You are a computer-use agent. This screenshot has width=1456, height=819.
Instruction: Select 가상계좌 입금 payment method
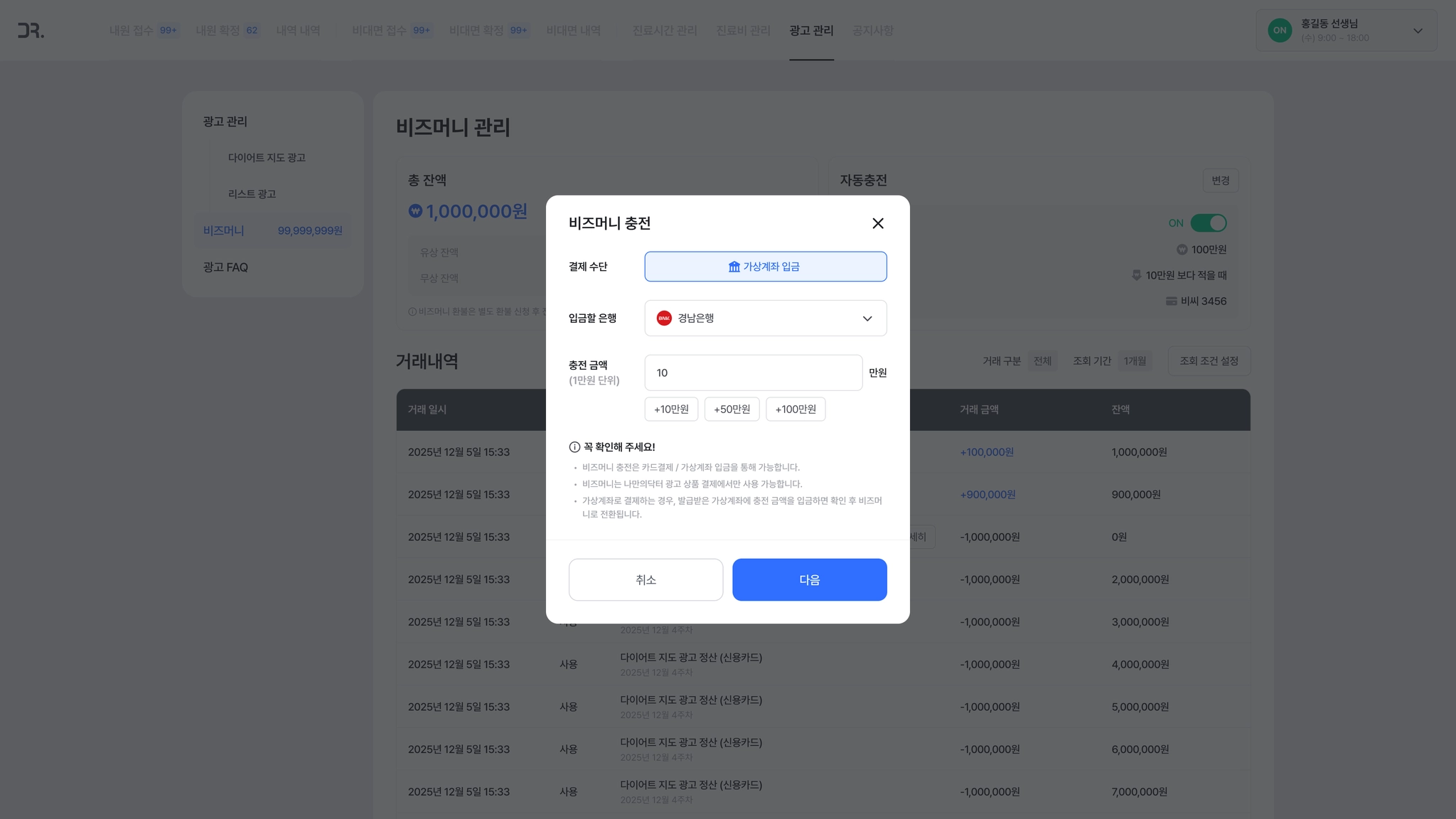coord(765,267)
